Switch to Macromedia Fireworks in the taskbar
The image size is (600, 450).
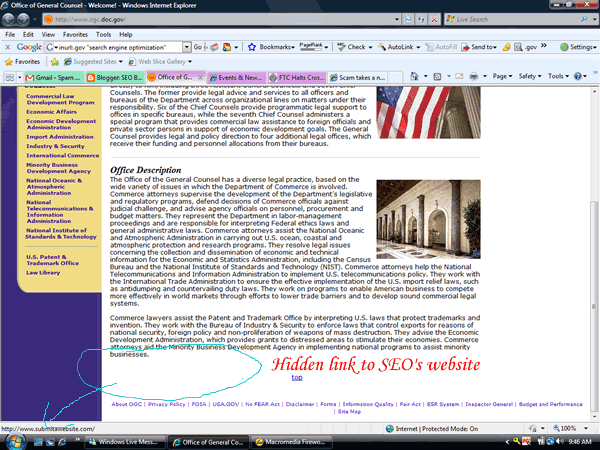(x=291, y=442)
